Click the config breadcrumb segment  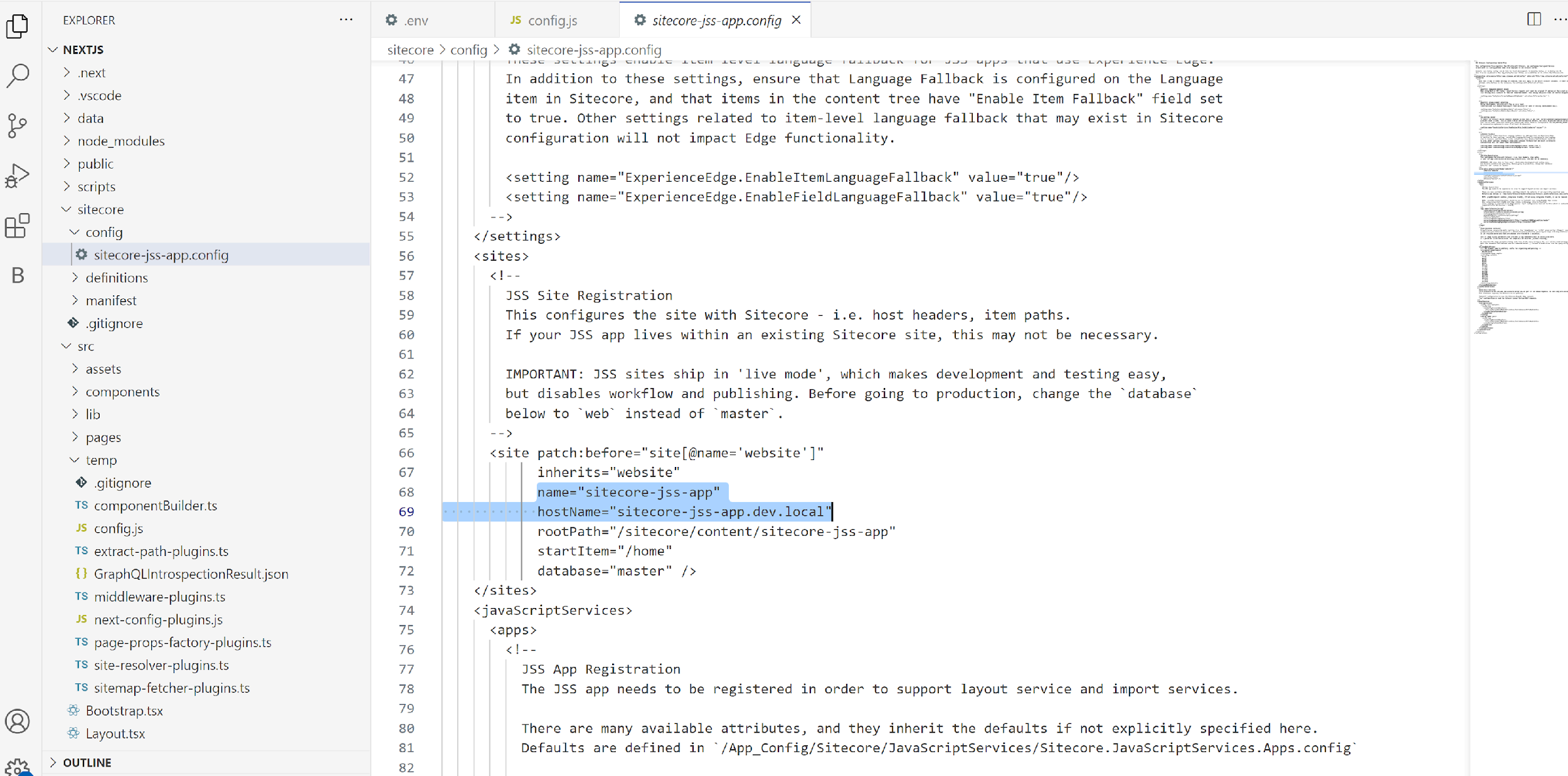[x=469, y=50]
